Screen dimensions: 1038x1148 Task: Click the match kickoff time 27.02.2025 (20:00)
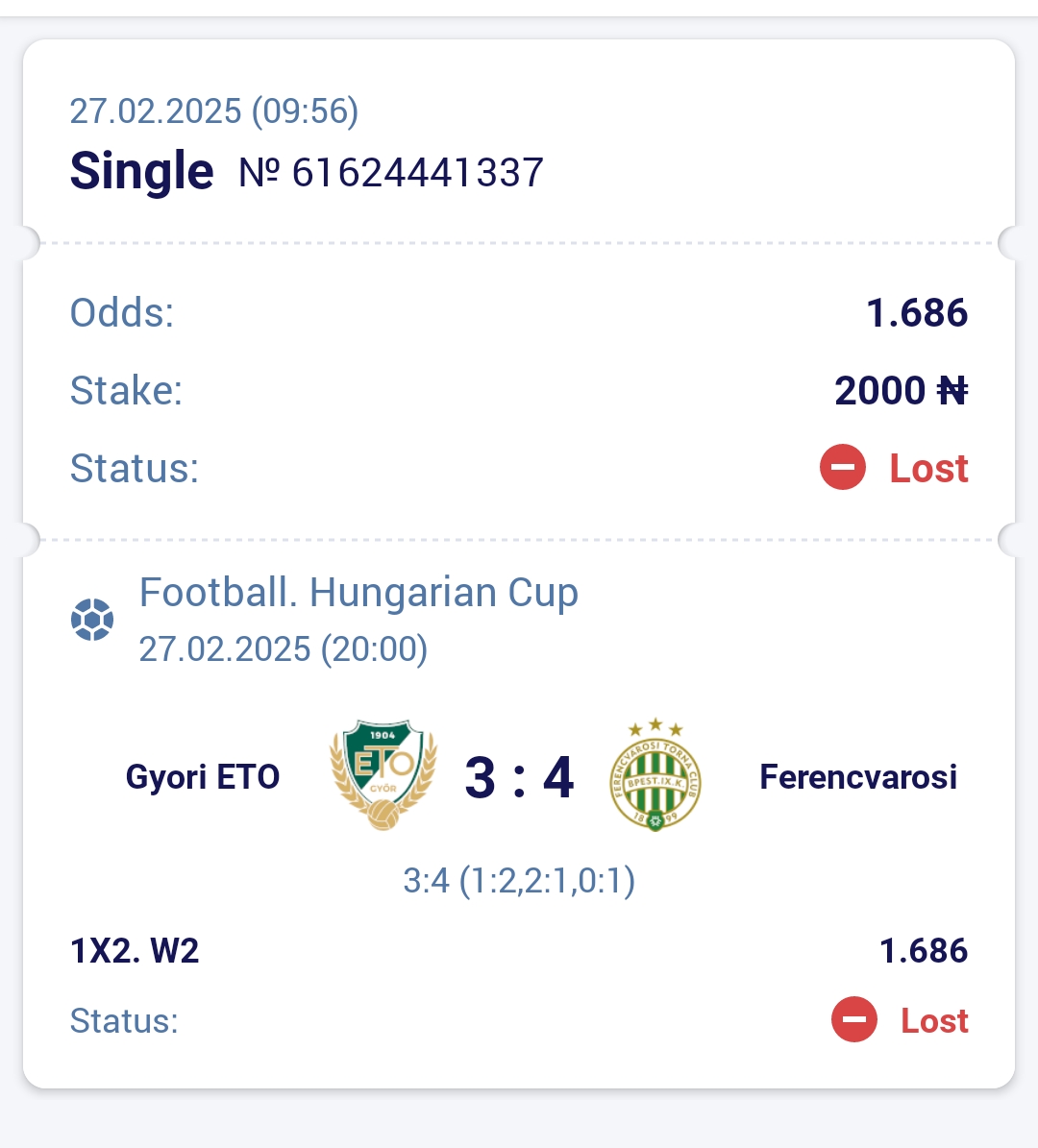coord(284,649)
